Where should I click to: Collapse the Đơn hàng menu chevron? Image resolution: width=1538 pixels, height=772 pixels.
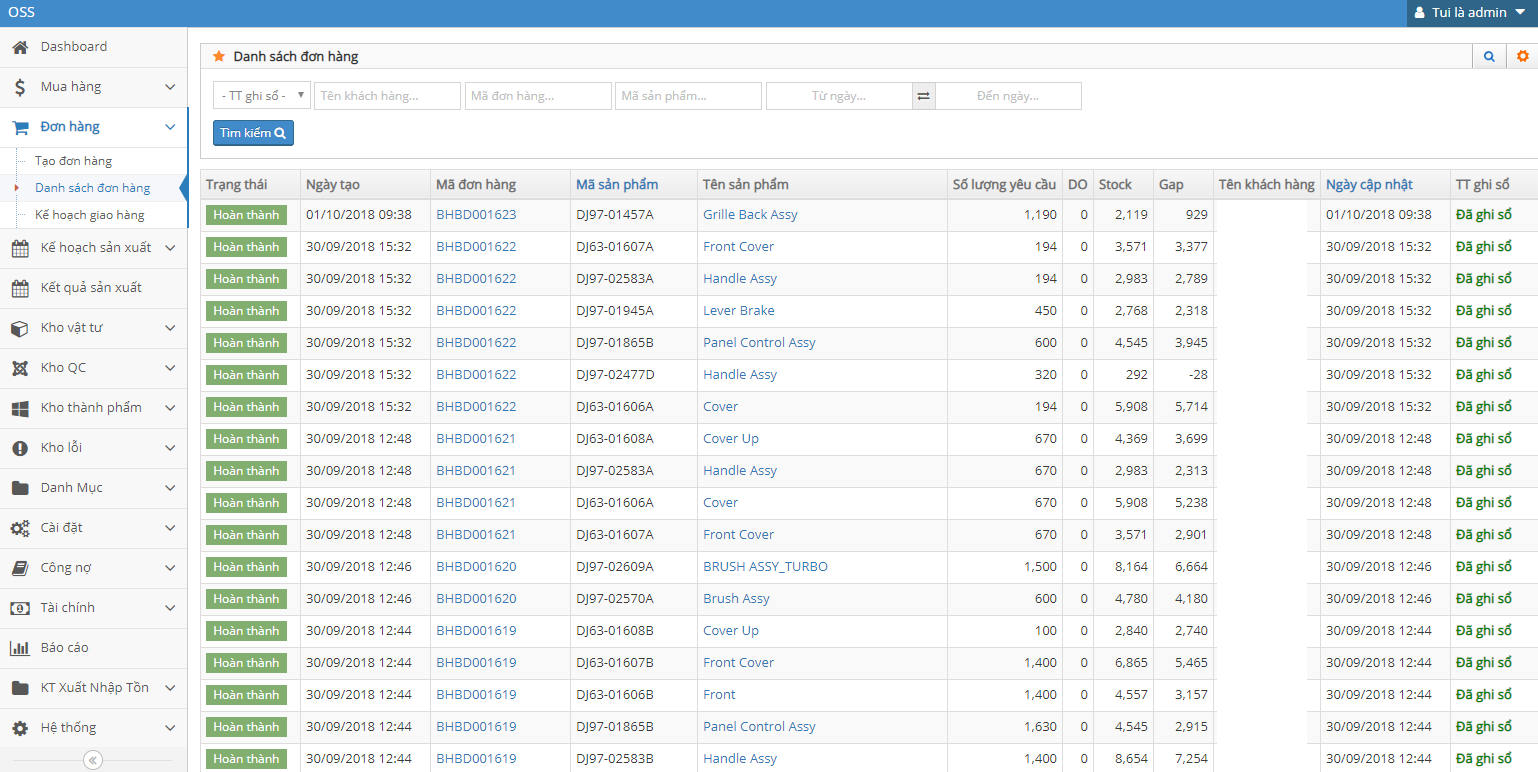pos(170,127)
